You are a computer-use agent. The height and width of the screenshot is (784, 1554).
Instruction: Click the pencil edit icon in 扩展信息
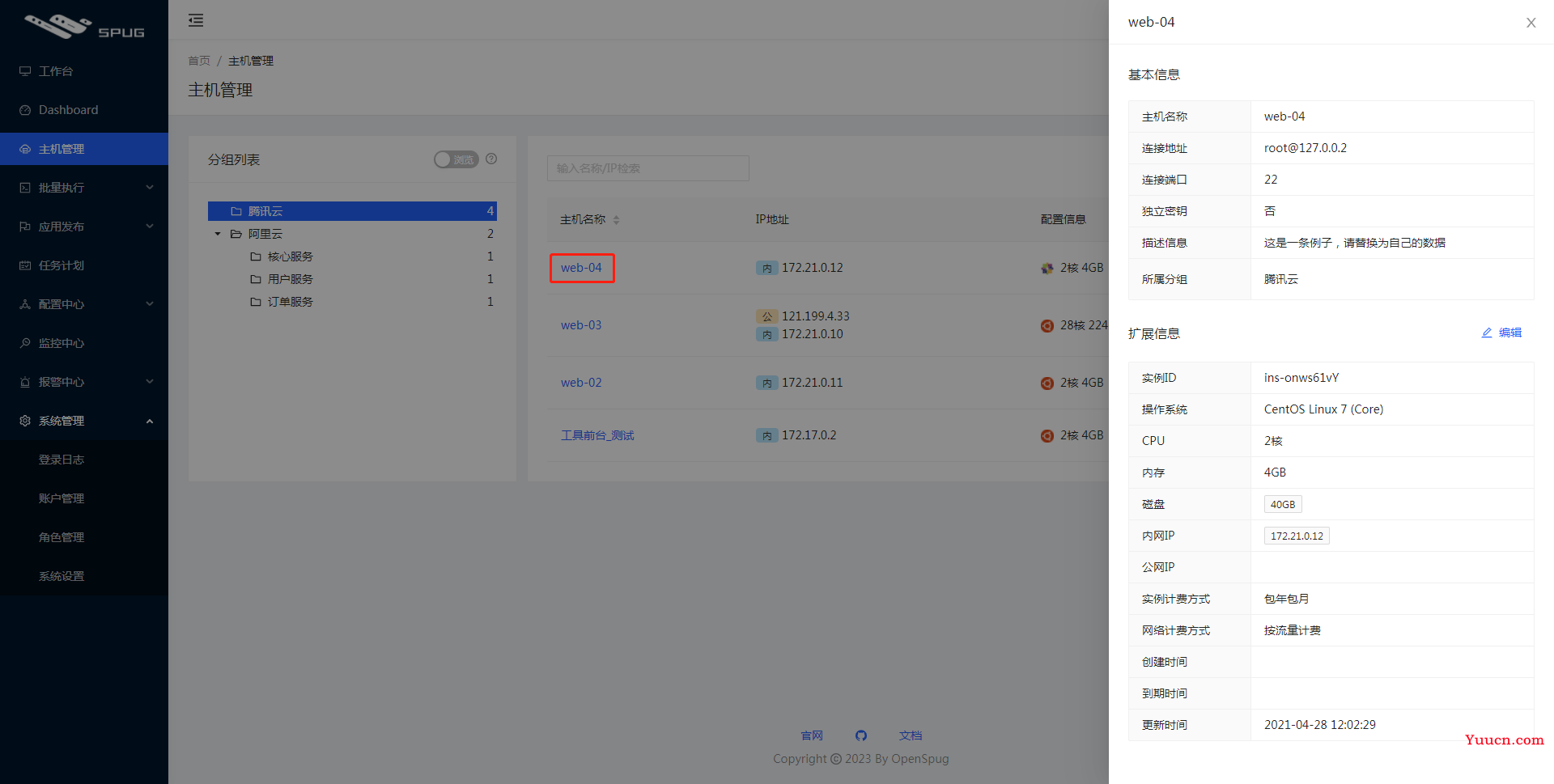pyautogui.click(x=1487, y=333)
